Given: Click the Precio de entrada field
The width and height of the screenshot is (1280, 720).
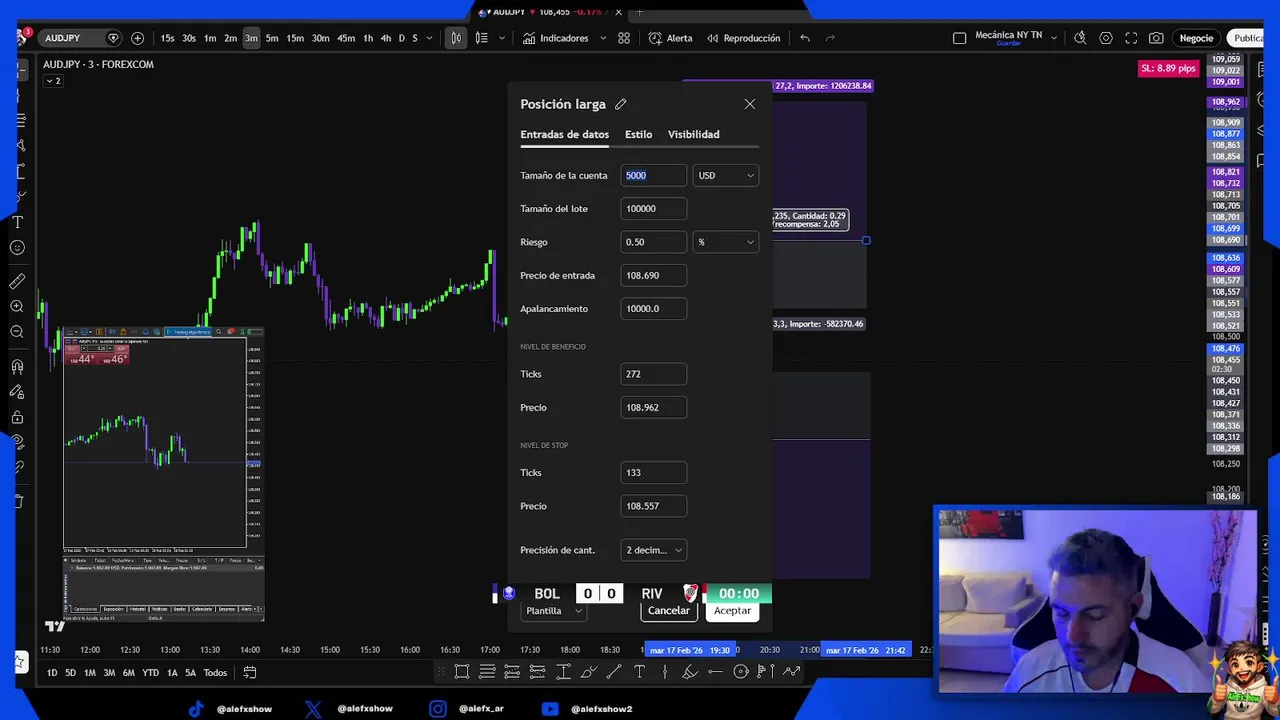Looking at the screenshot, I should point(654,275).
